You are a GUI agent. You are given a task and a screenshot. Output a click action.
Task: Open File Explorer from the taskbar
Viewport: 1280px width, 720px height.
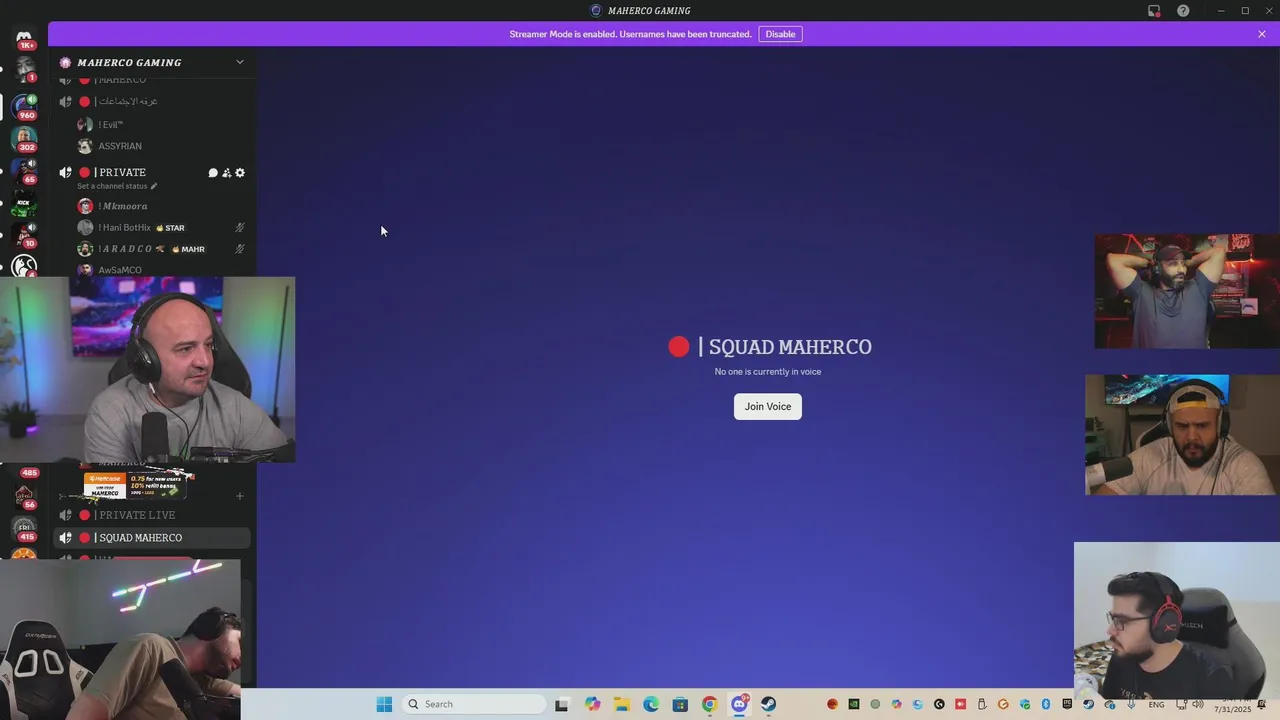pyautogui.click(x=621, y=704)
